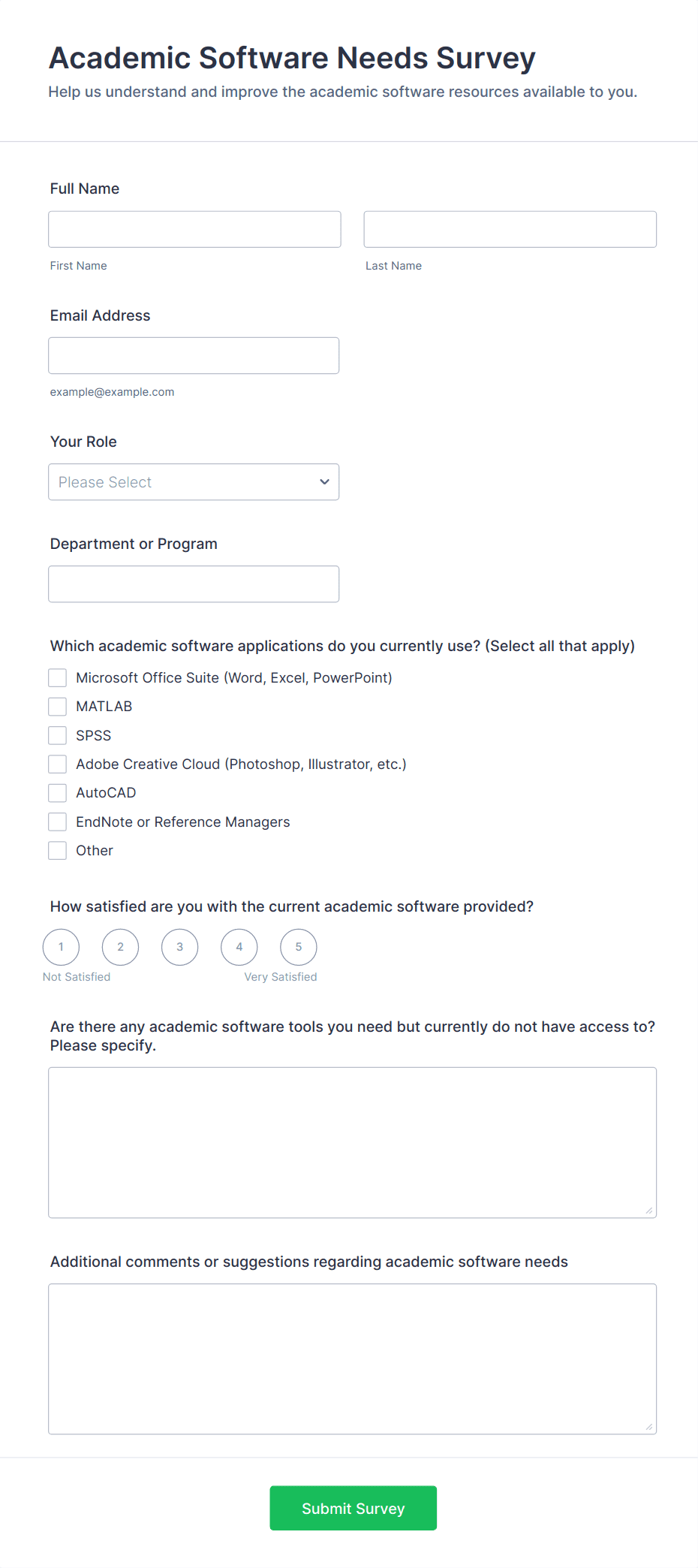Viewport: 698px width, 1568px height.
Task: Tick EndNote or Reference Managers
Action: point(58,822)
